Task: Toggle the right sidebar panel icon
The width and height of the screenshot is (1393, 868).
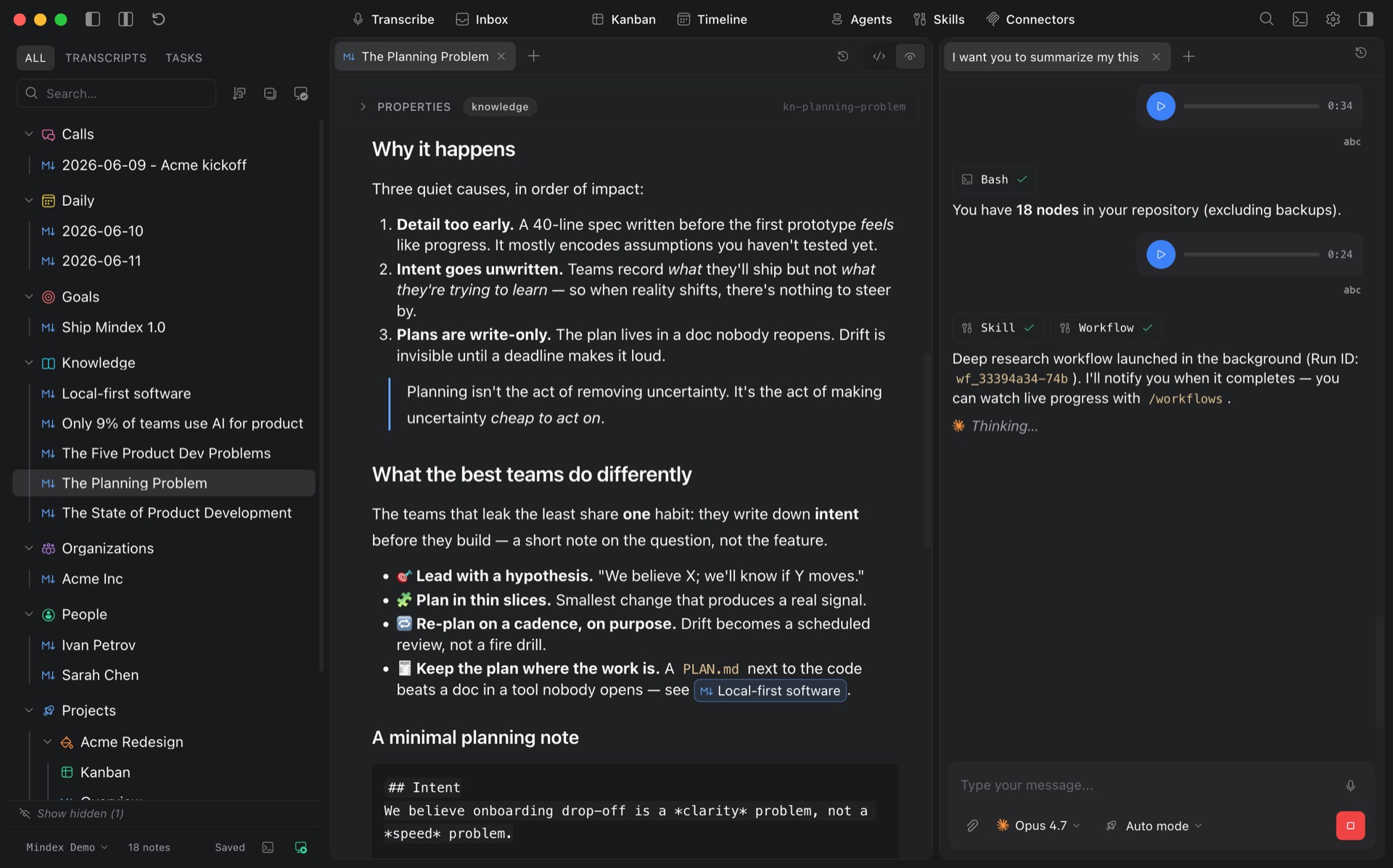Action: click(1365, 20)
